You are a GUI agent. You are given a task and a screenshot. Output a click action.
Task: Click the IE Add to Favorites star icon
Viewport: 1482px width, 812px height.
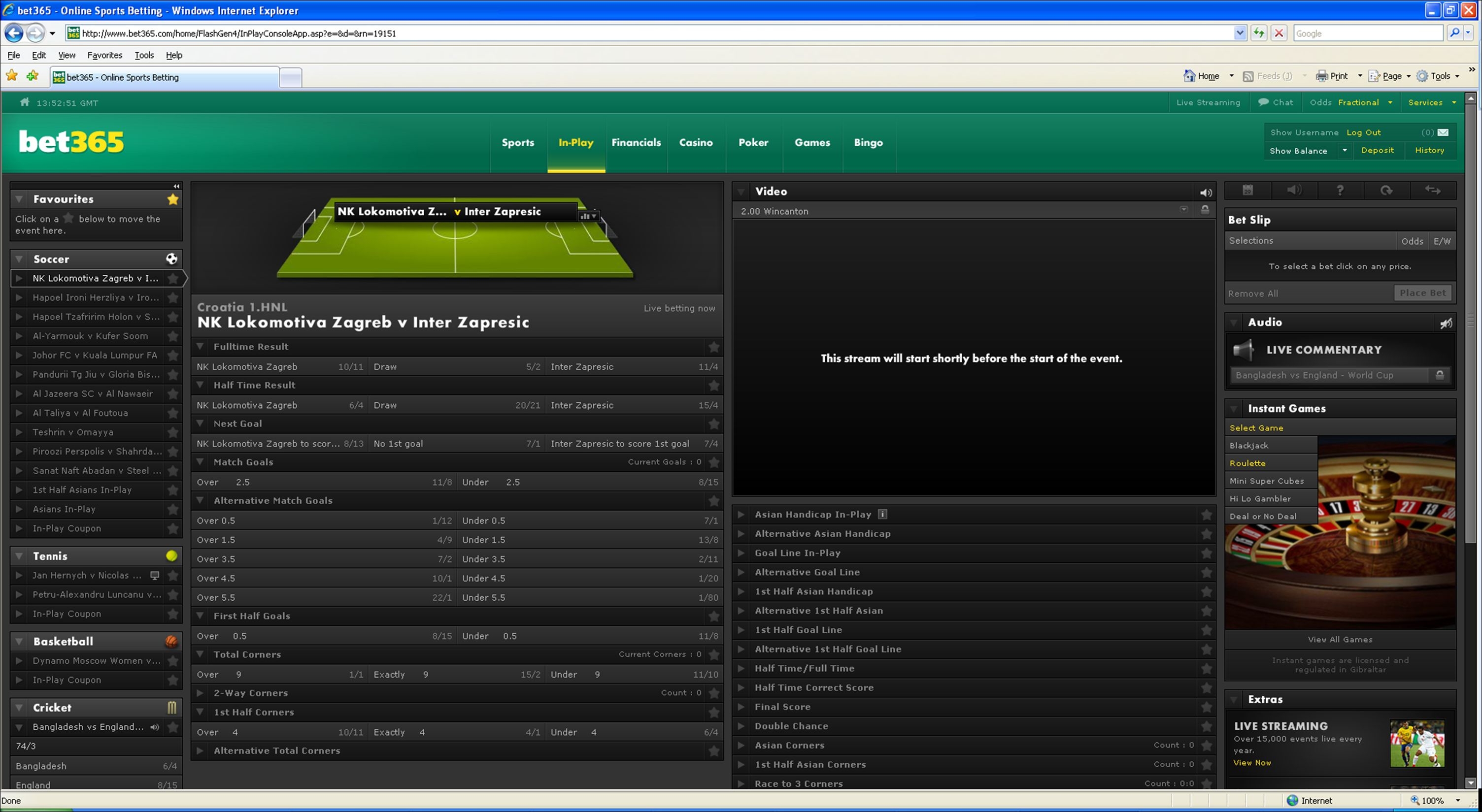click(x=33, y=75)
